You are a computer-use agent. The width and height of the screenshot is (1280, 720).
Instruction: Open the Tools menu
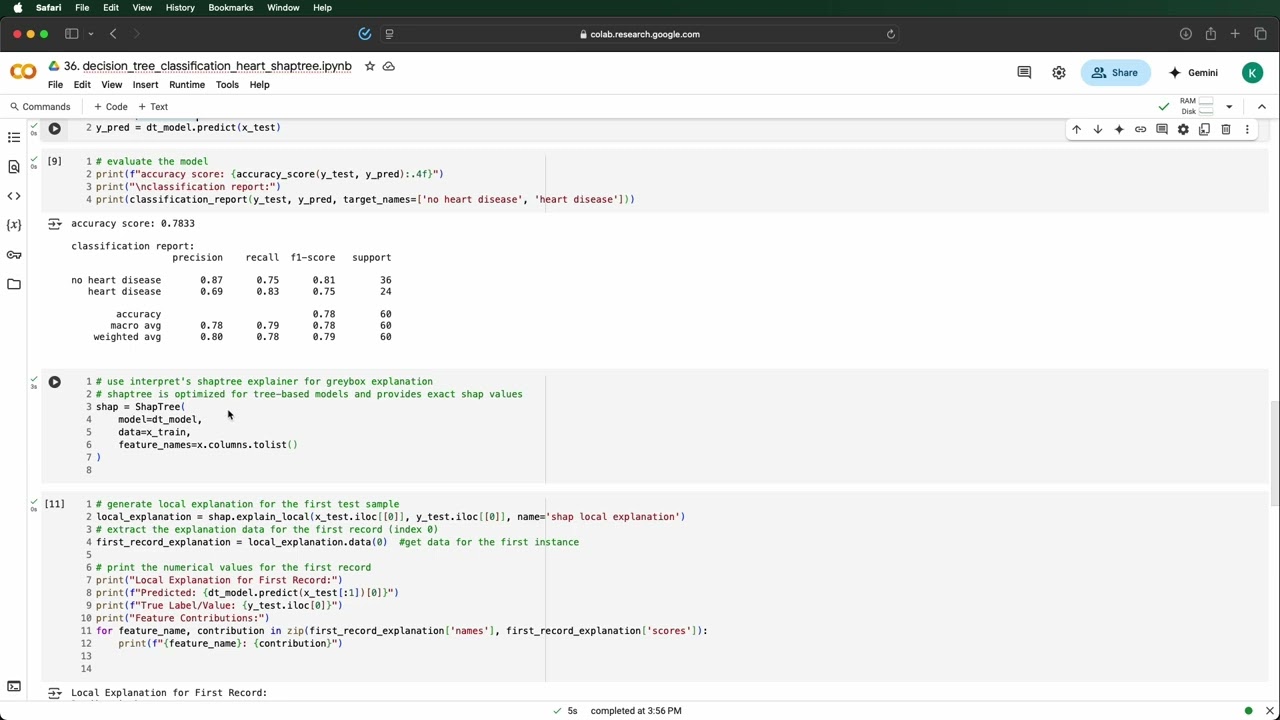227,84
